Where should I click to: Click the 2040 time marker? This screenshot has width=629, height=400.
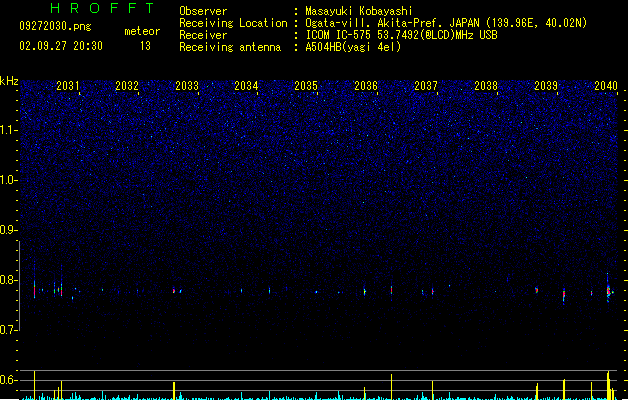606,86
